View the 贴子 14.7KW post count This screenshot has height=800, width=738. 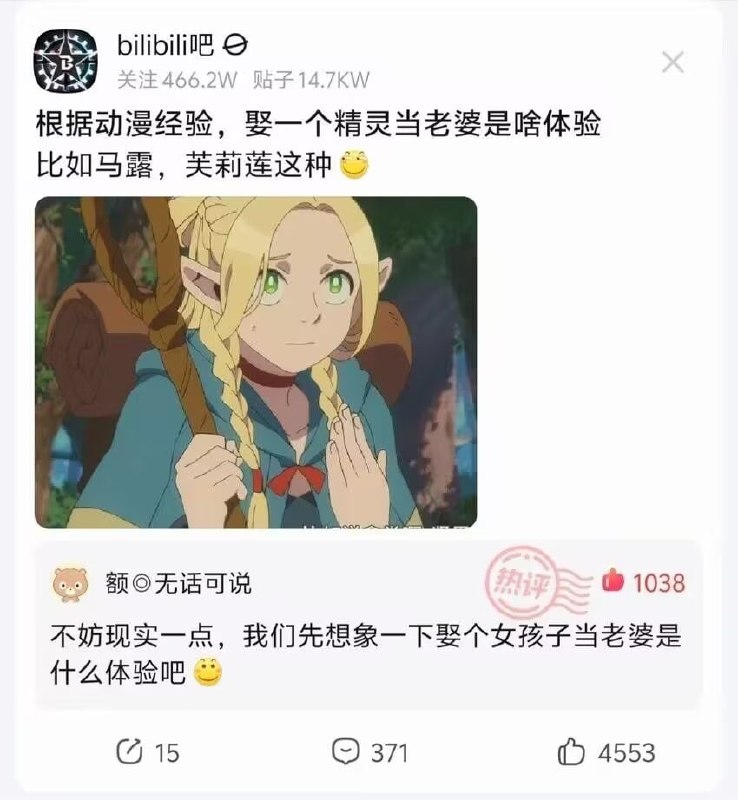point(311,80)
